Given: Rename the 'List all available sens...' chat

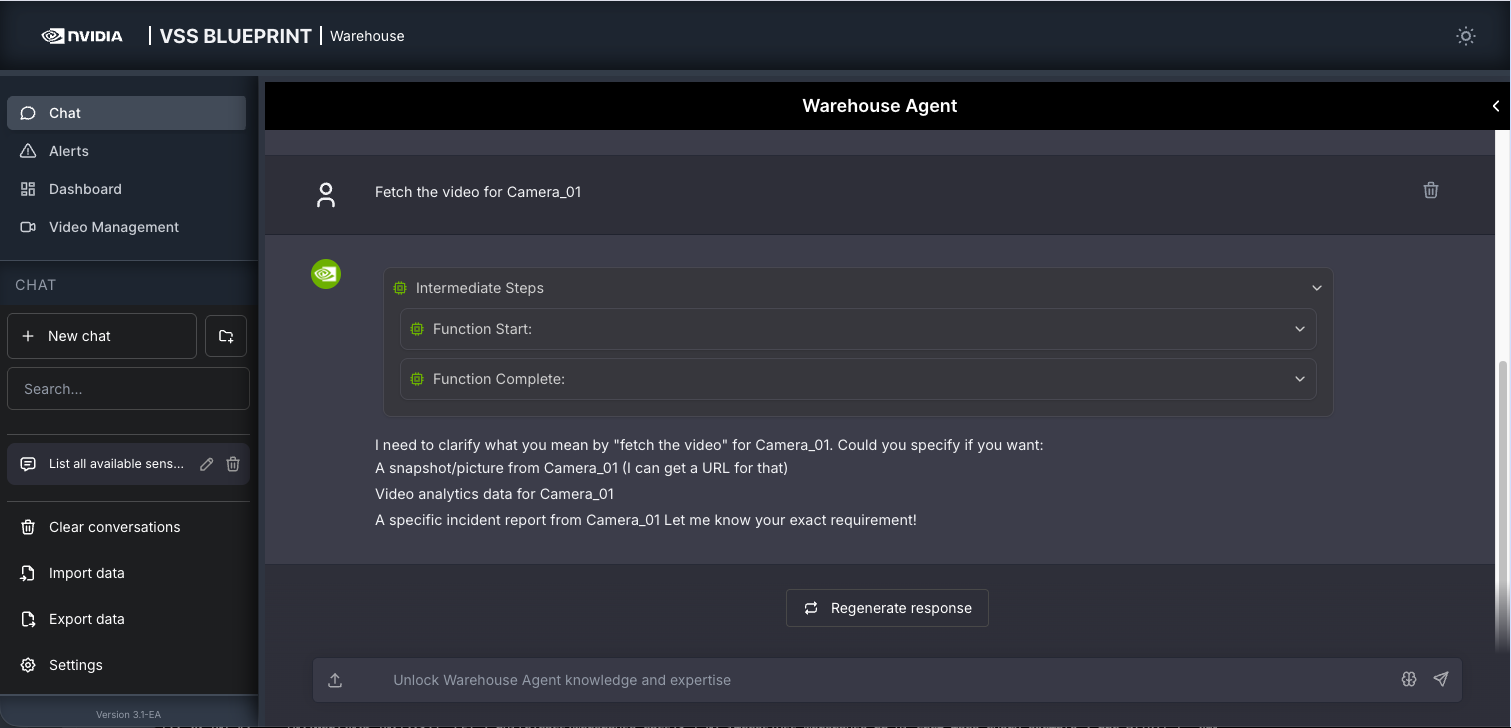Looking at the screenshot, I should (206, 464).
